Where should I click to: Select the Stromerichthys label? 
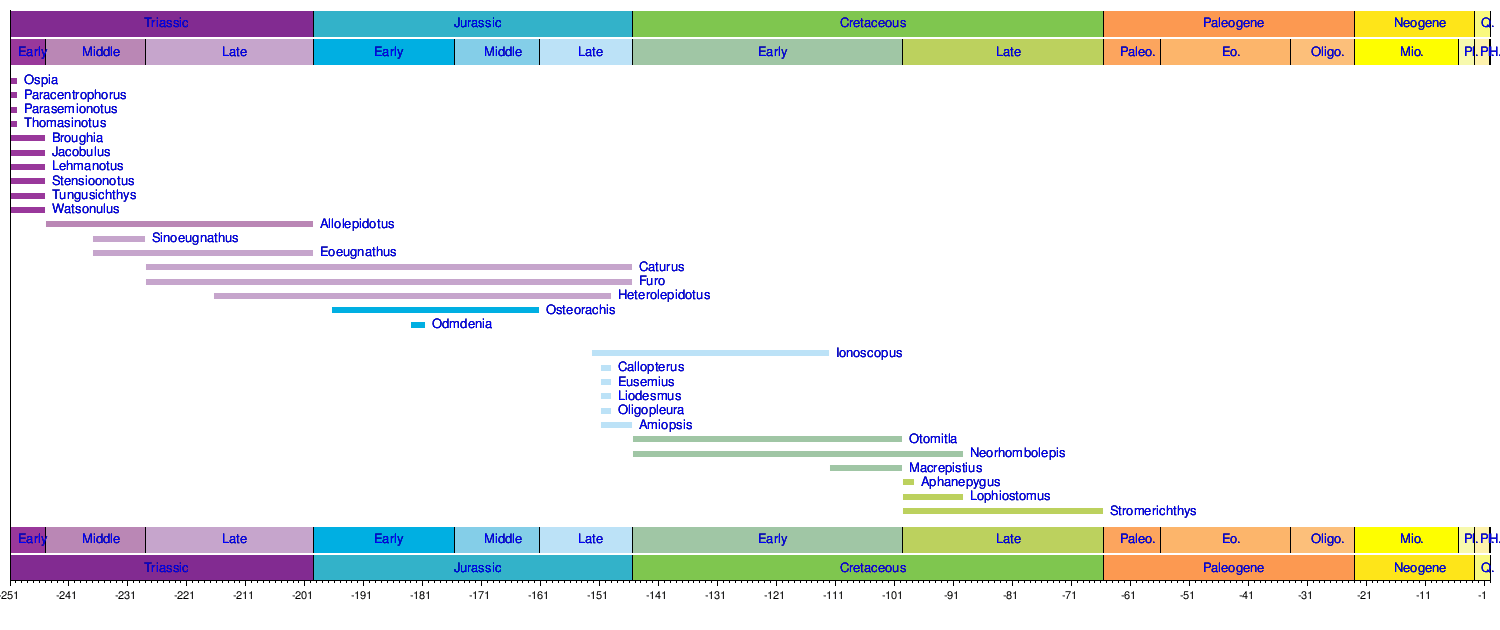point(1152,511)
